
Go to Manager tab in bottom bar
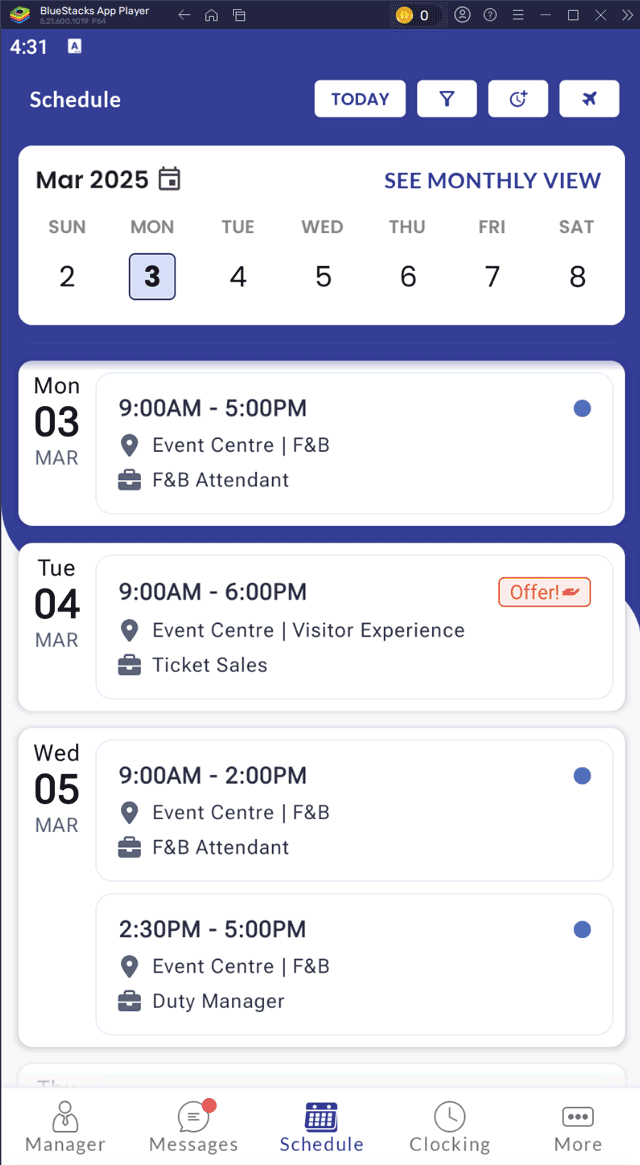(65, 1127)
